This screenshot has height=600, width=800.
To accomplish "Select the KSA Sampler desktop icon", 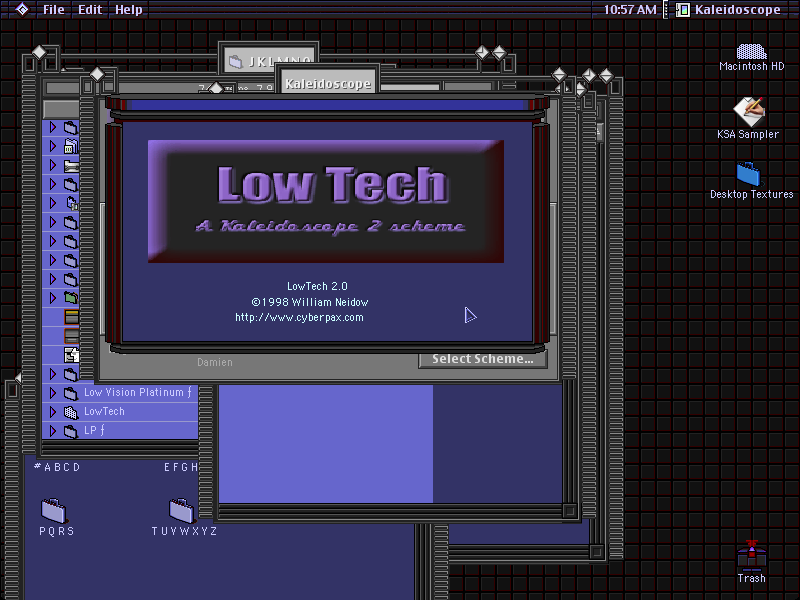I will tap(749, 111).
